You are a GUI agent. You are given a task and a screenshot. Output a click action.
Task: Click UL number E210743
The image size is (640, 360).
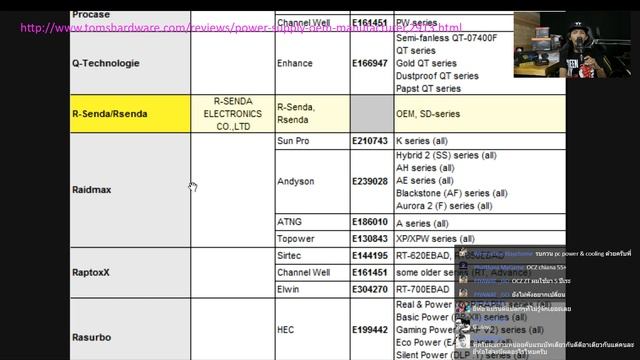[x=370, y=141]
